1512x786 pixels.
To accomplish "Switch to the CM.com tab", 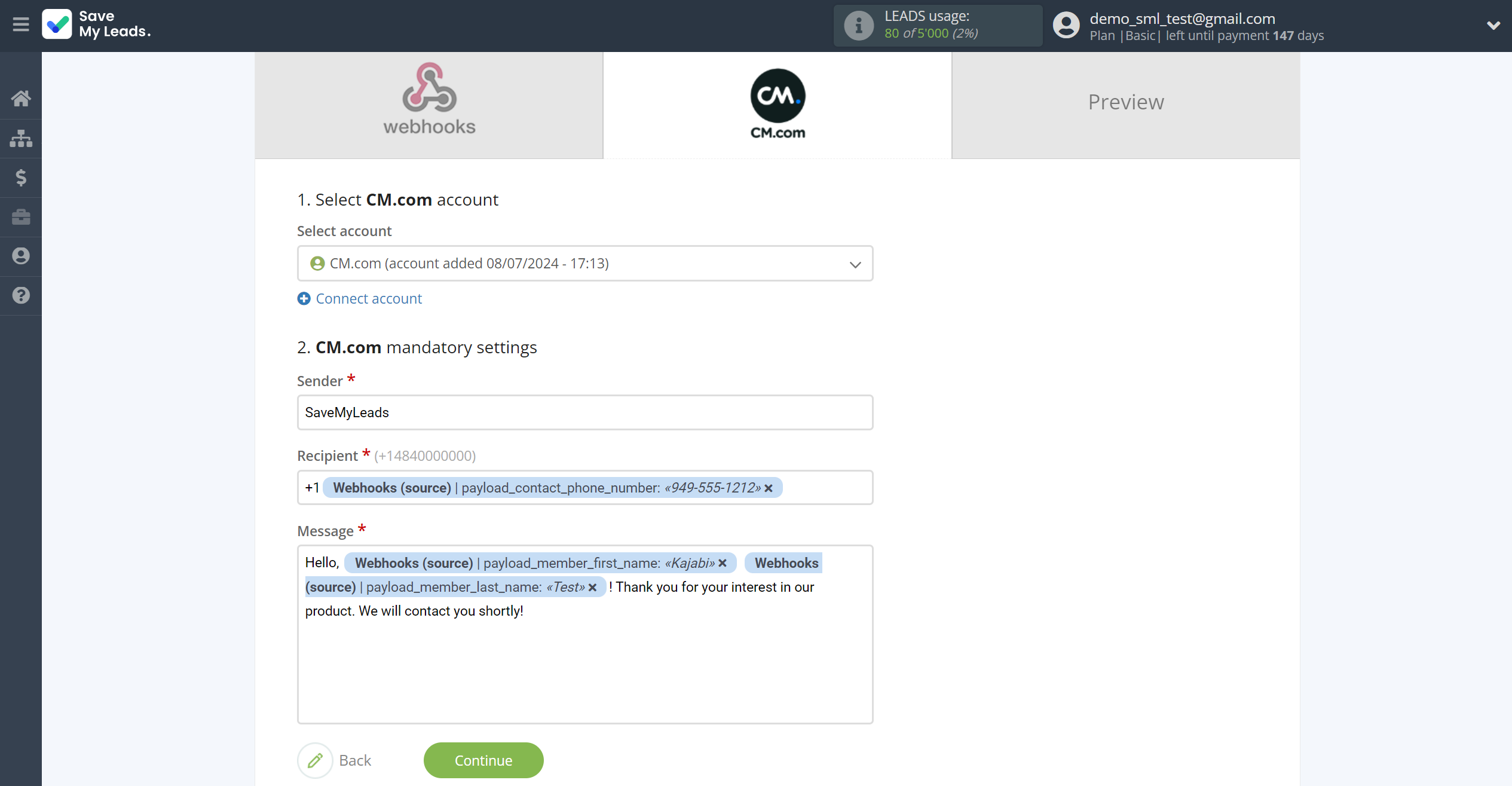I will [778, 105].
